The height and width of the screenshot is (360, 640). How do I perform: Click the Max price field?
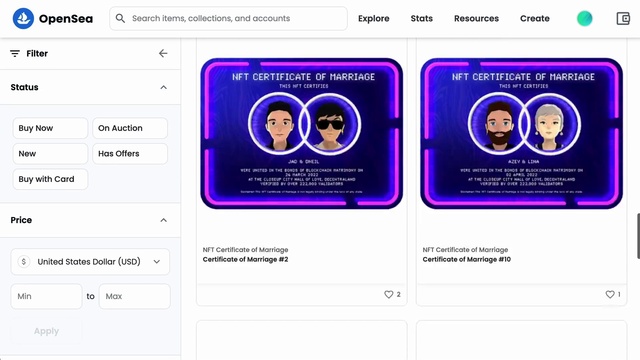pos(134,296)
